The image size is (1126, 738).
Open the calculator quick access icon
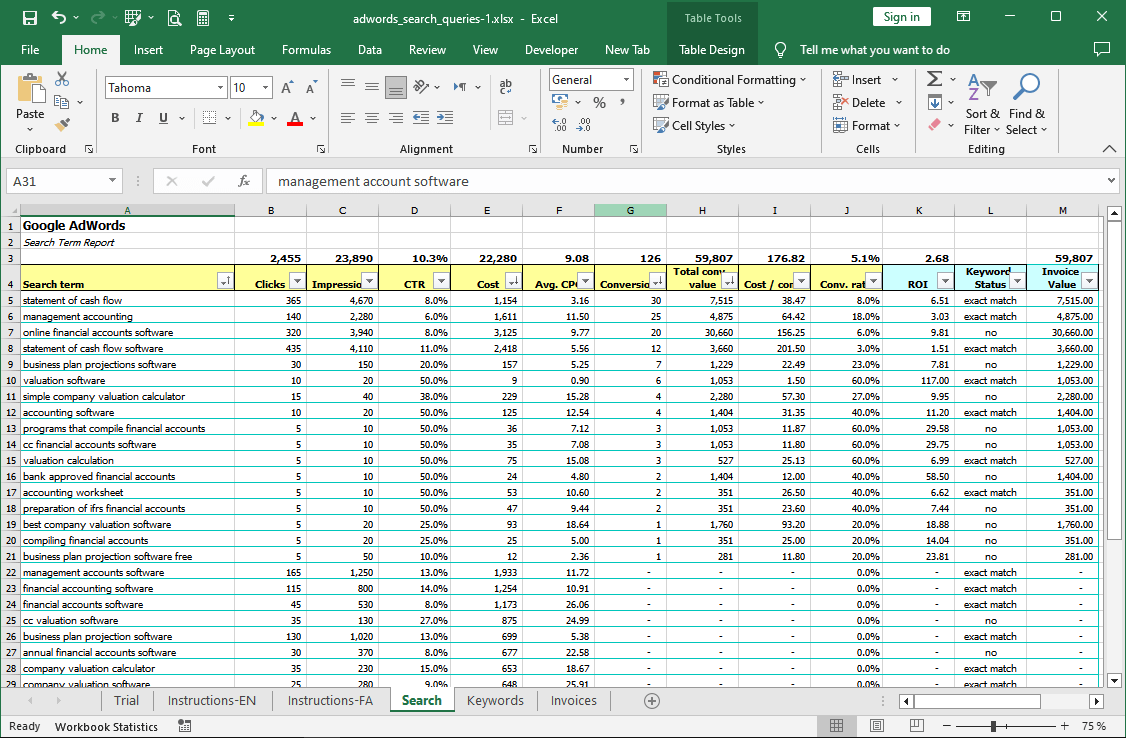tap(203, 18)
